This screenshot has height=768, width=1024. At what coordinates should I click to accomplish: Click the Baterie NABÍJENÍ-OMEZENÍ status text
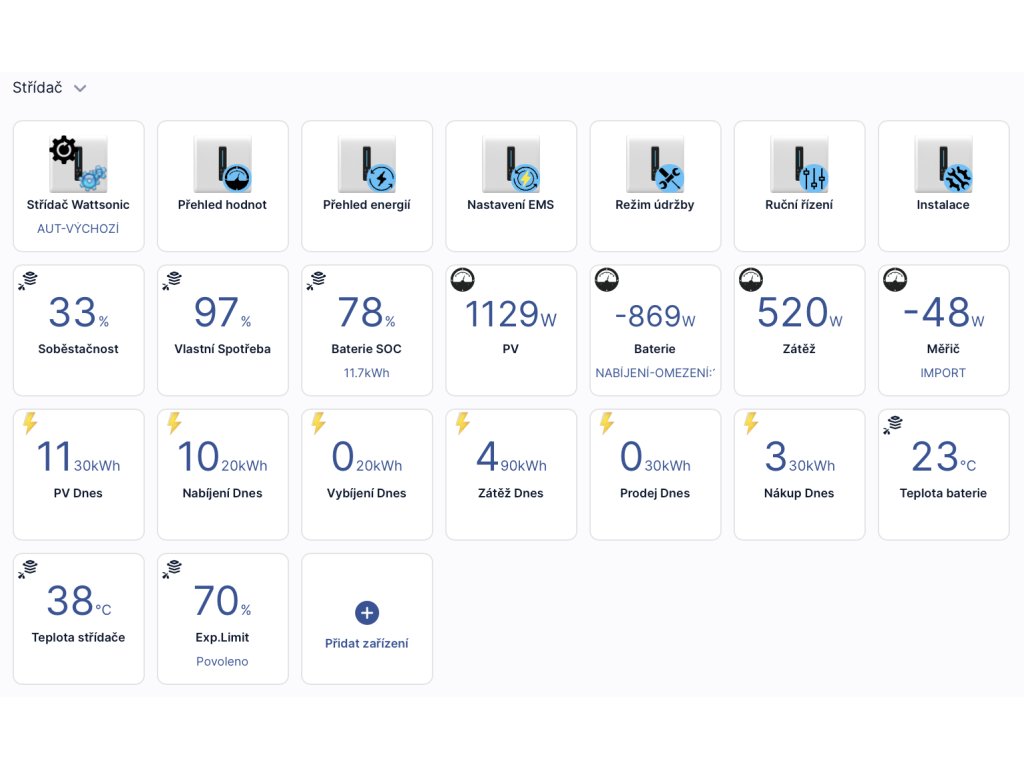pos(654,373)
